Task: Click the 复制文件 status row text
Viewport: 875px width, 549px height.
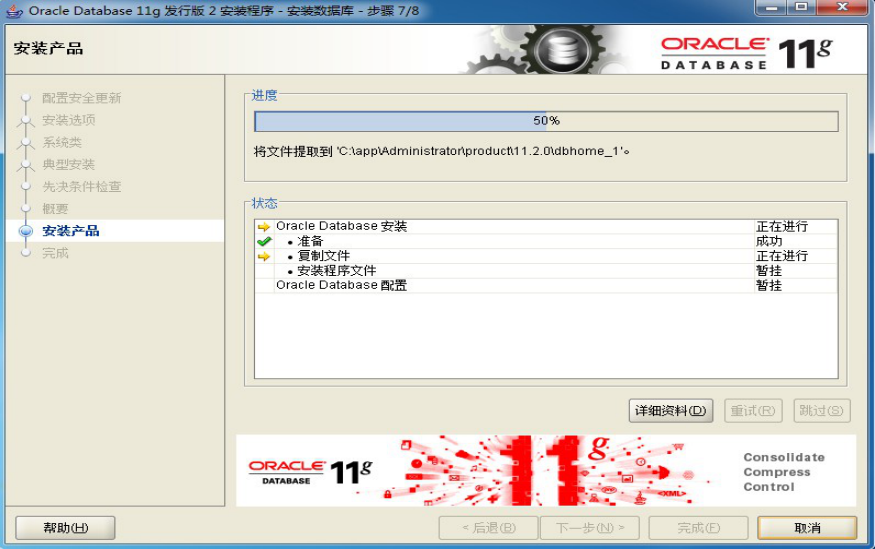Action: pyautogui.click(x=323, y=256)
